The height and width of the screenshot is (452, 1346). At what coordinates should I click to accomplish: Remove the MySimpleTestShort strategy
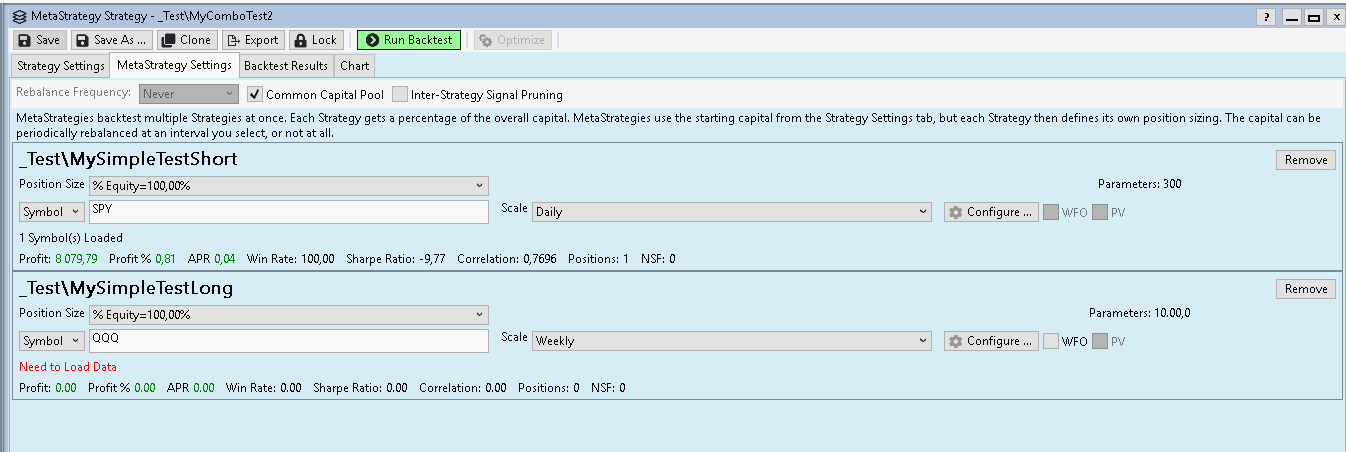point(1305,160)
